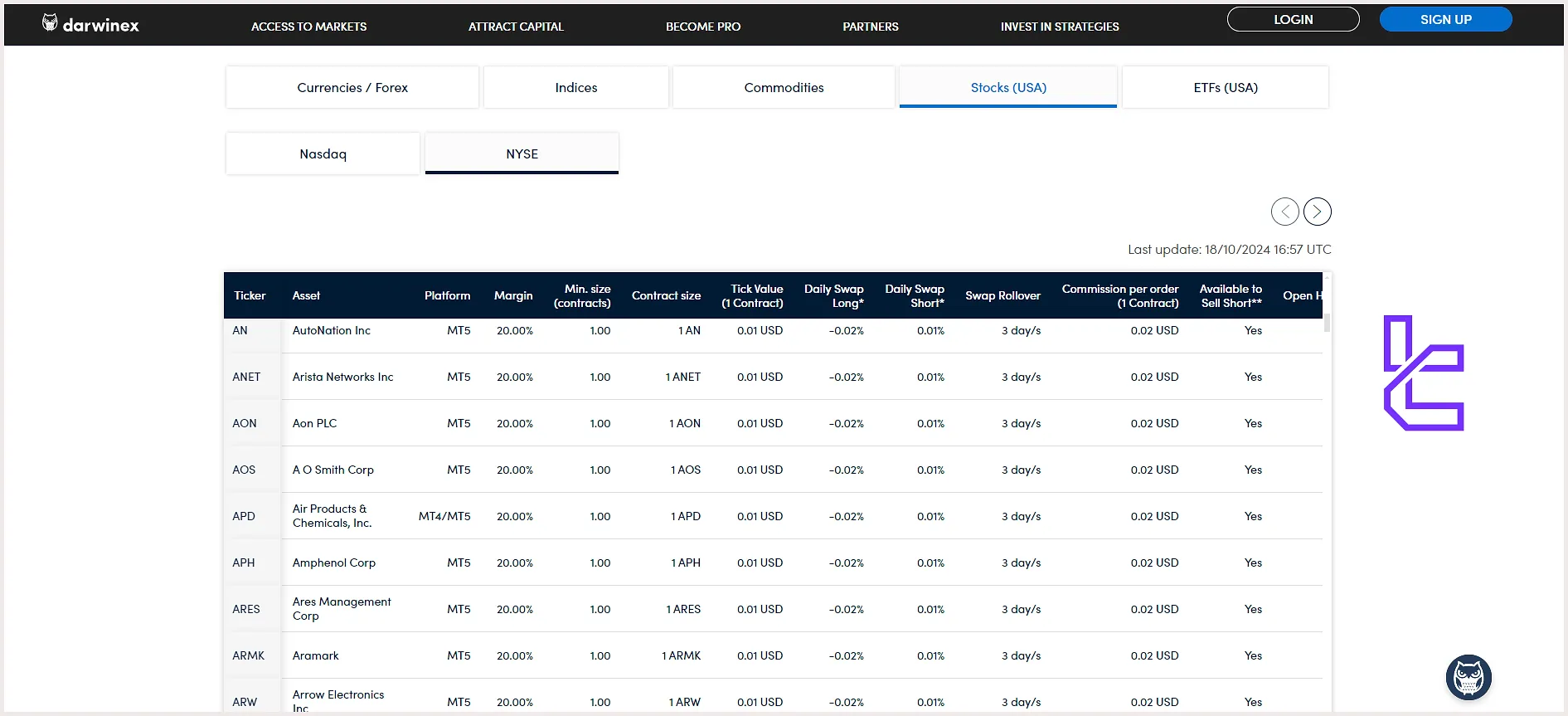Switch to Currencies / Forex tab
This screenshot has width=1568, height=716.
352,87
